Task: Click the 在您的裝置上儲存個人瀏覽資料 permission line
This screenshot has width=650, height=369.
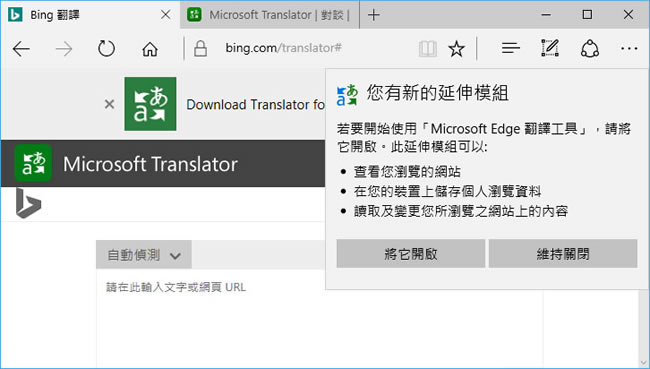Action: 447,191
